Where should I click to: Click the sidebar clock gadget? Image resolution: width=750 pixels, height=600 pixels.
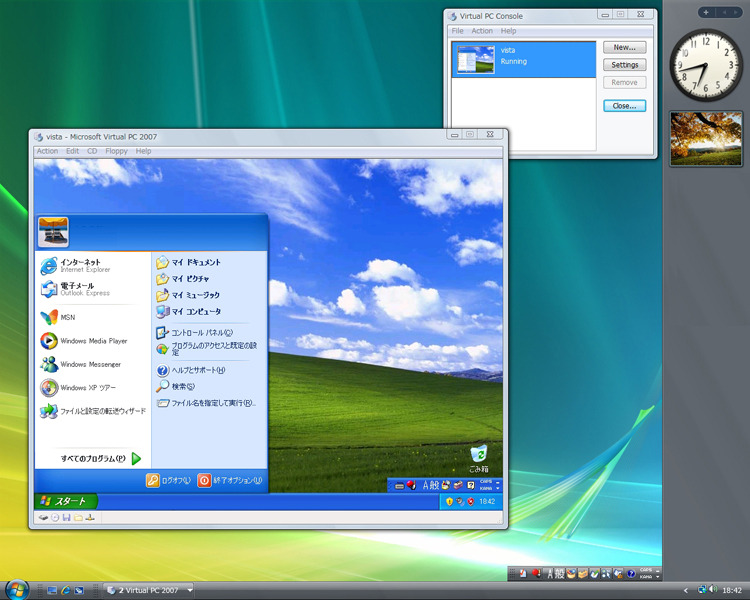click(x=706, y=65)
